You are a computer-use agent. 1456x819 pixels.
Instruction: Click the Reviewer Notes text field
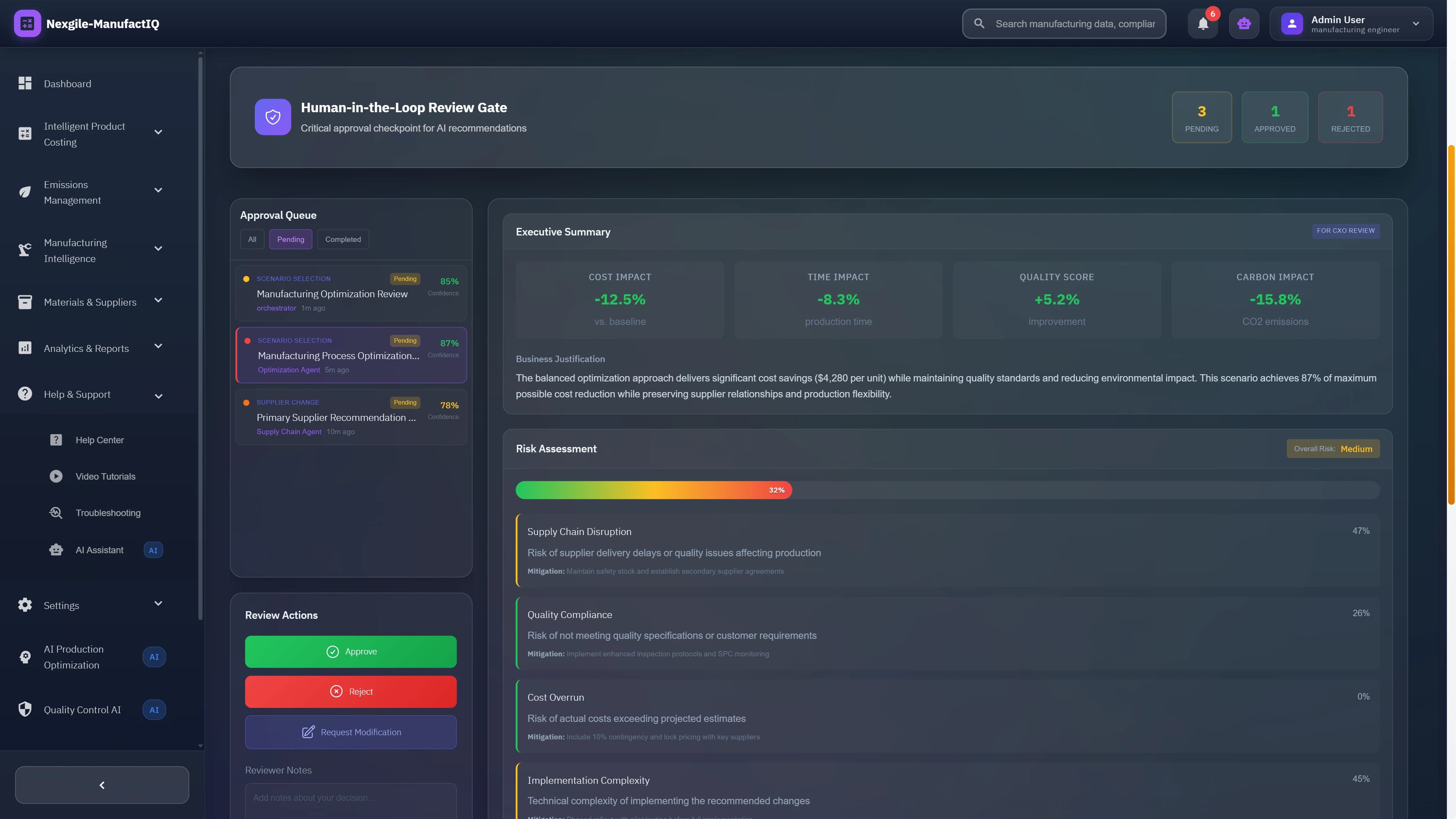tap(350, 800)
